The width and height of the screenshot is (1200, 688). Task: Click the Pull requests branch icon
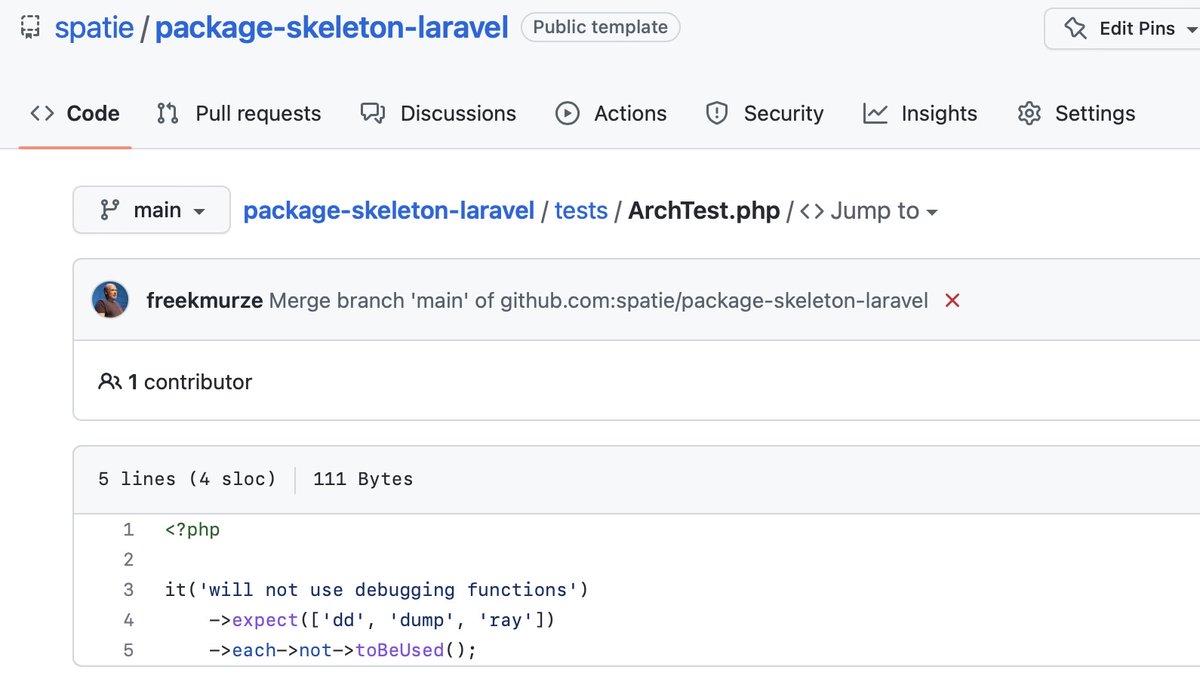pyautogui.click(x=167, y=113)
